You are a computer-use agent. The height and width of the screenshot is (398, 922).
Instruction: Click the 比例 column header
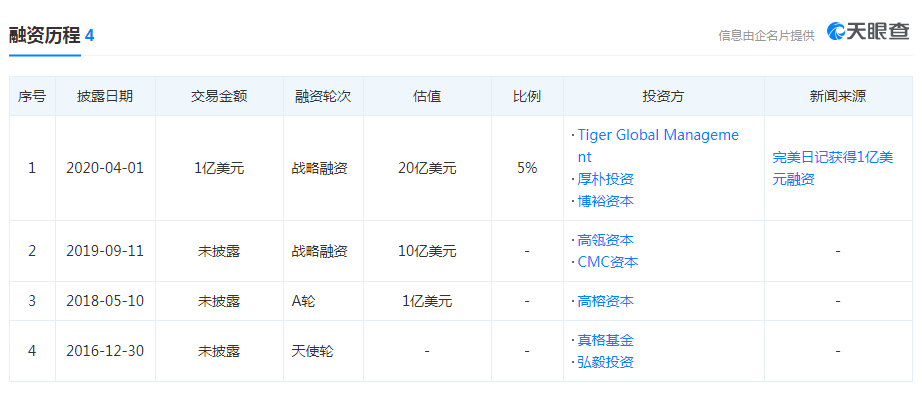(527, 96)
